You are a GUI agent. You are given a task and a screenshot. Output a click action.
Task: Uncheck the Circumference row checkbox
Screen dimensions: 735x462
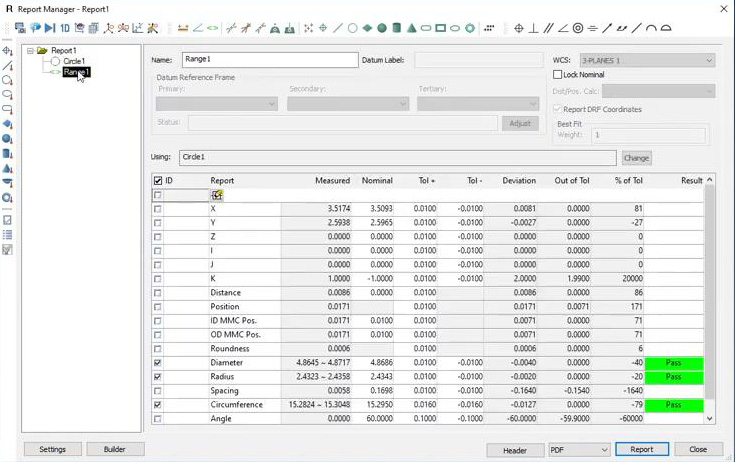point(158,405)
